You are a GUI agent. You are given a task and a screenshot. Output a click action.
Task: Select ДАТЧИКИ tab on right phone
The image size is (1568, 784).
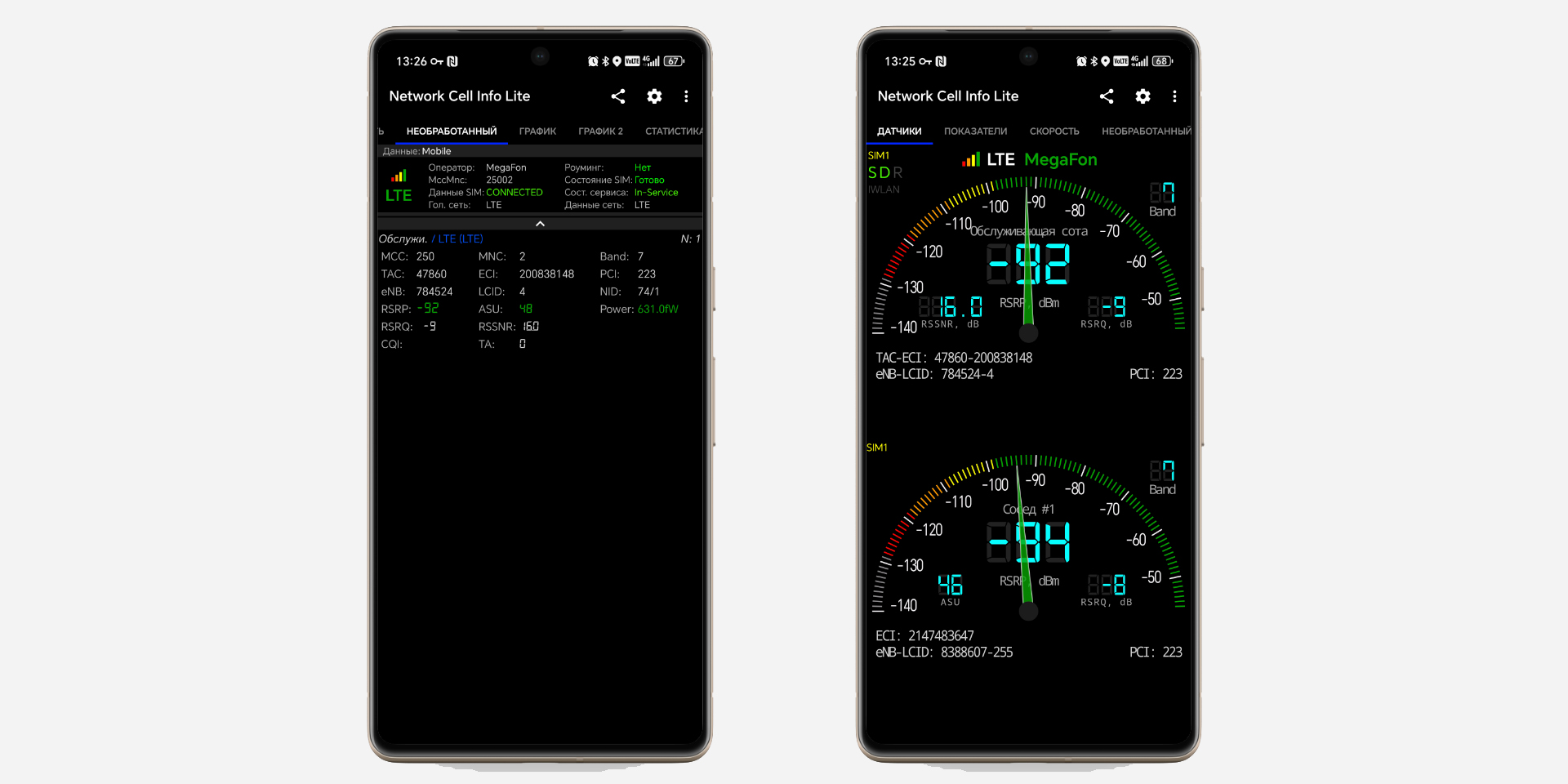pyautogui.click(x=899, y=131)
